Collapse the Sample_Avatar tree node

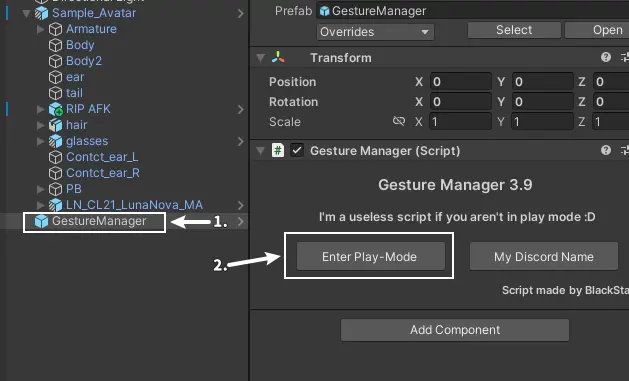pos(26,13)
